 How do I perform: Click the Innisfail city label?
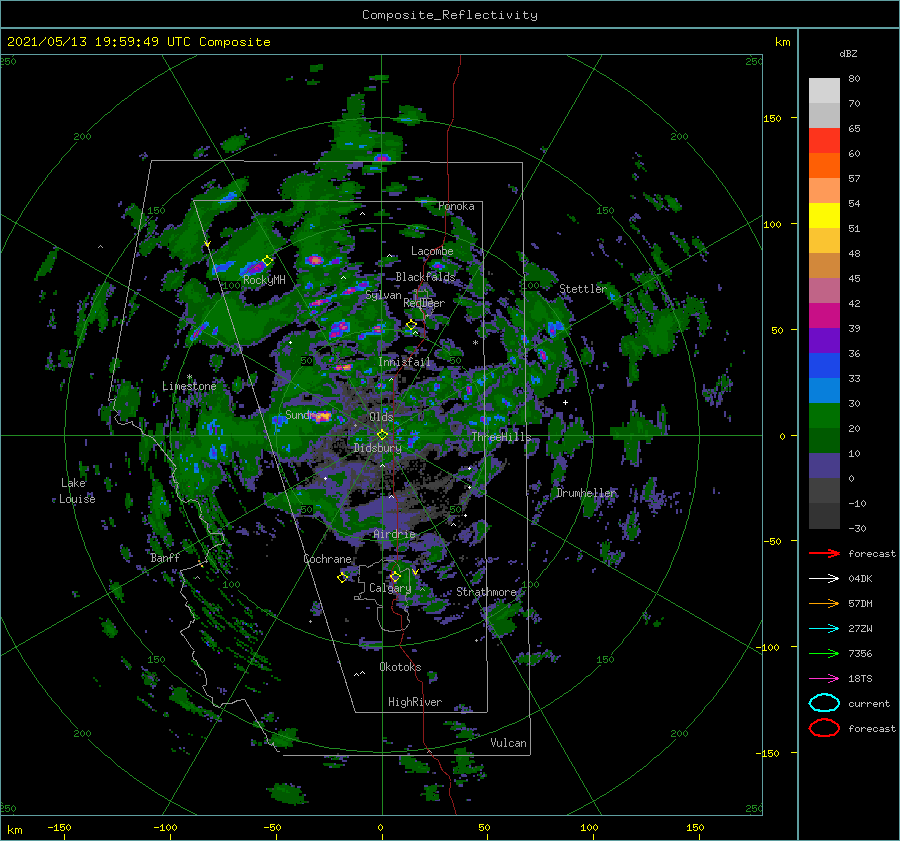(x=404, y=362)
